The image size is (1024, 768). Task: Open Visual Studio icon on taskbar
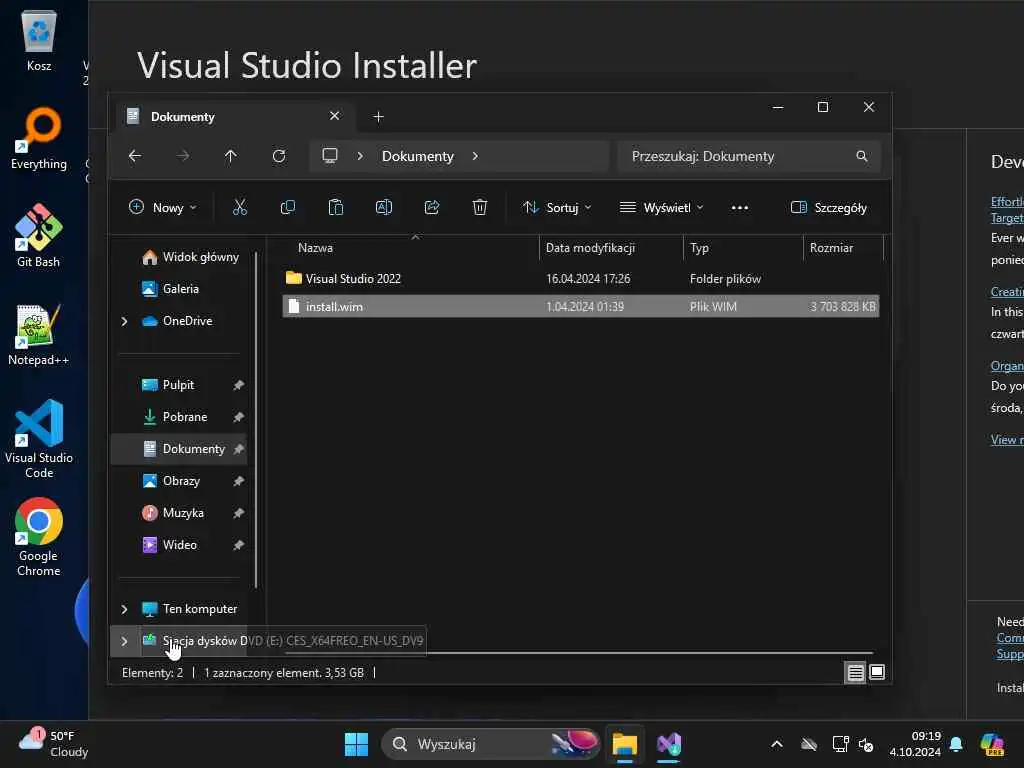click(669, 744)
